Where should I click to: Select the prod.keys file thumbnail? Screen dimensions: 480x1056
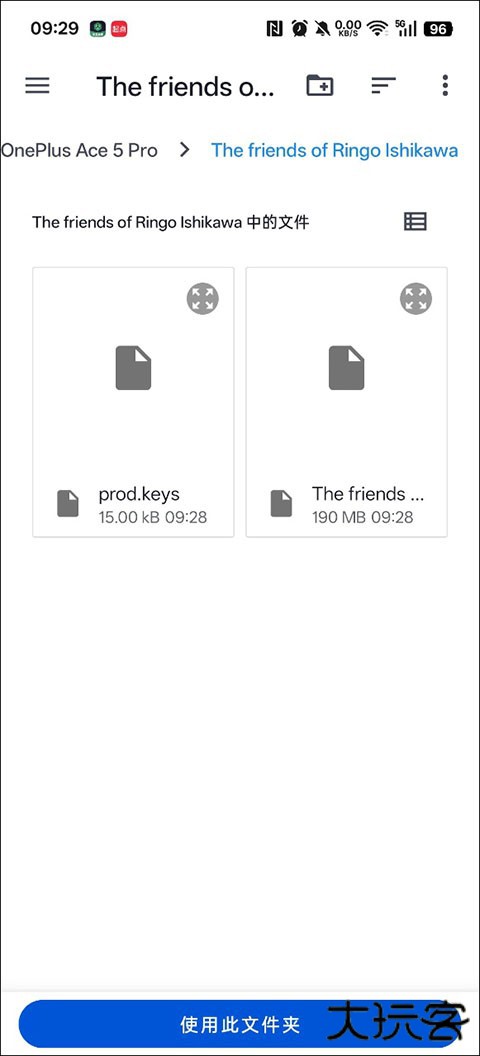tap(133, 368)
